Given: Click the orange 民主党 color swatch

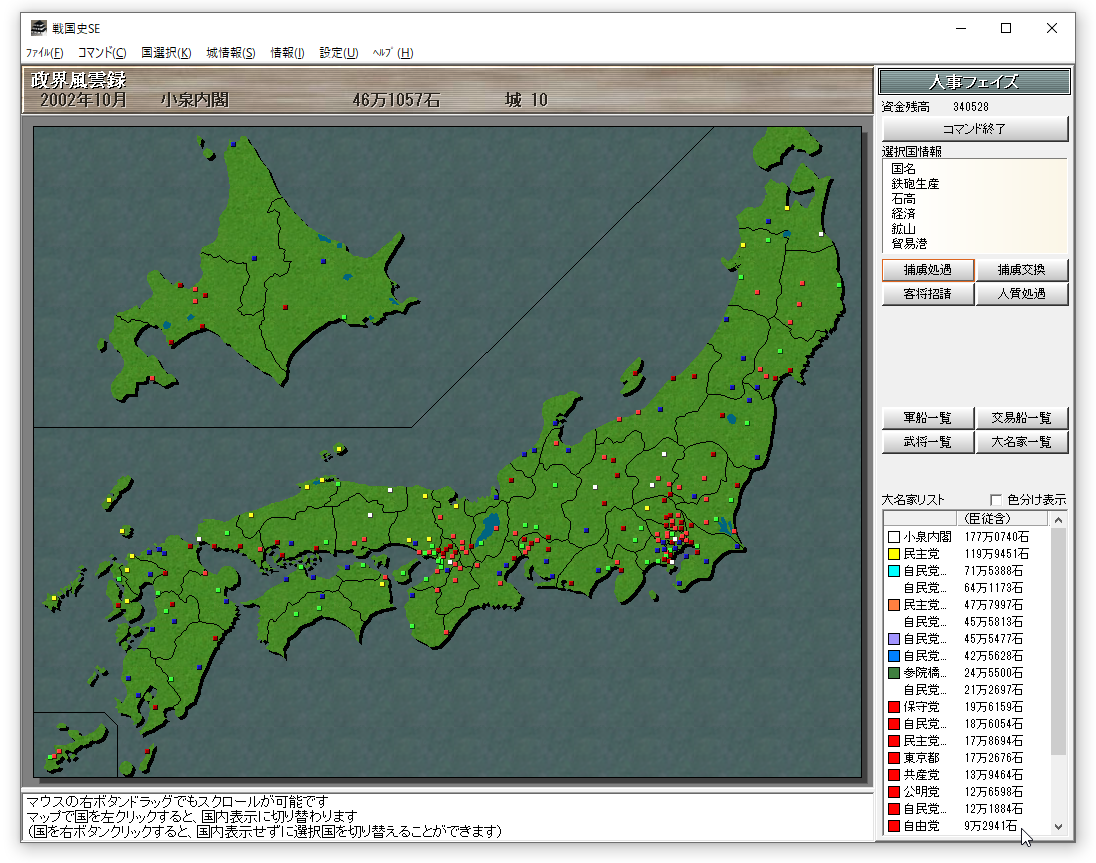Looking at the screenshot, I should (894, 605).
